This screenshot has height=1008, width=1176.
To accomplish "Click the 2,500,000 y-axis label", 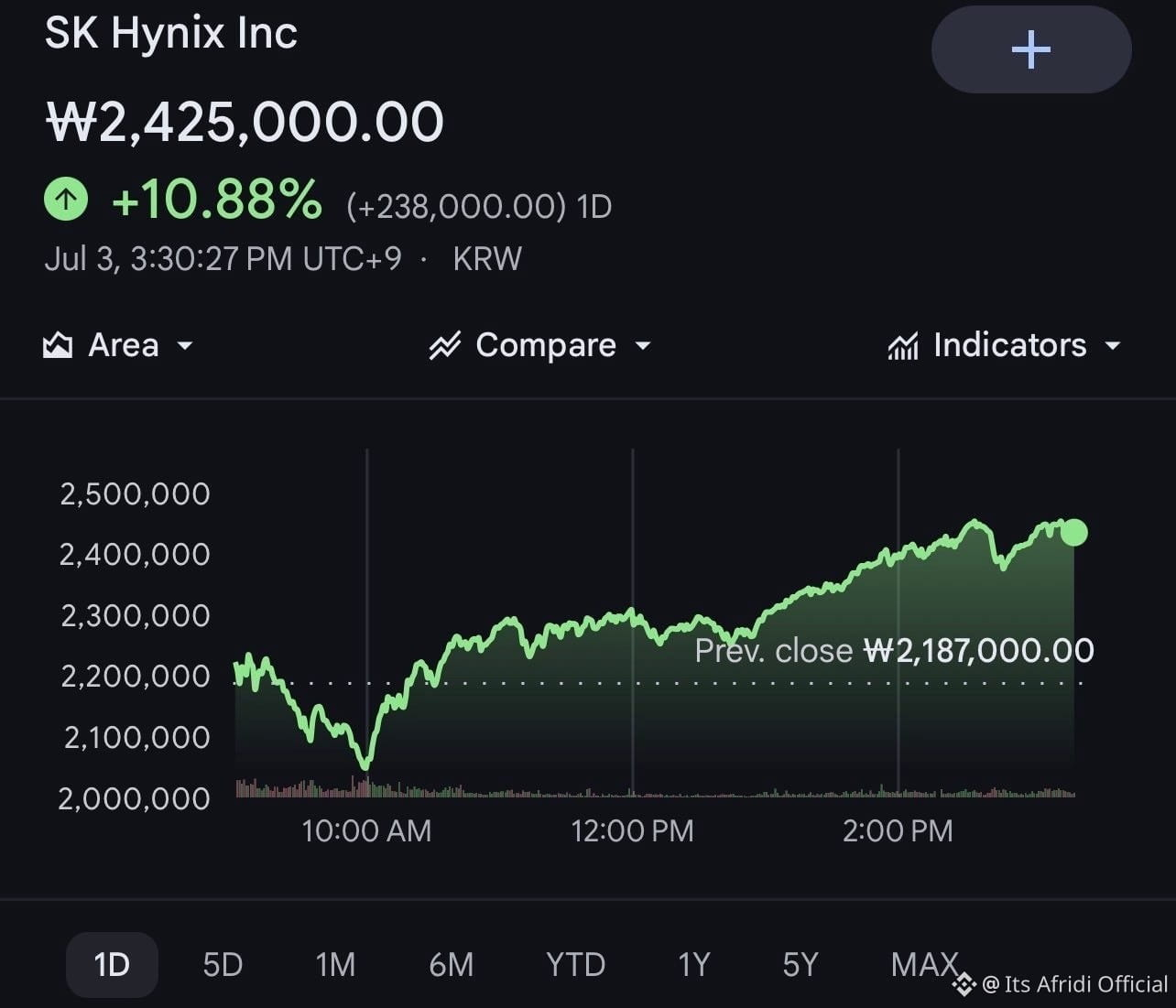I will [x=135, y=493].
